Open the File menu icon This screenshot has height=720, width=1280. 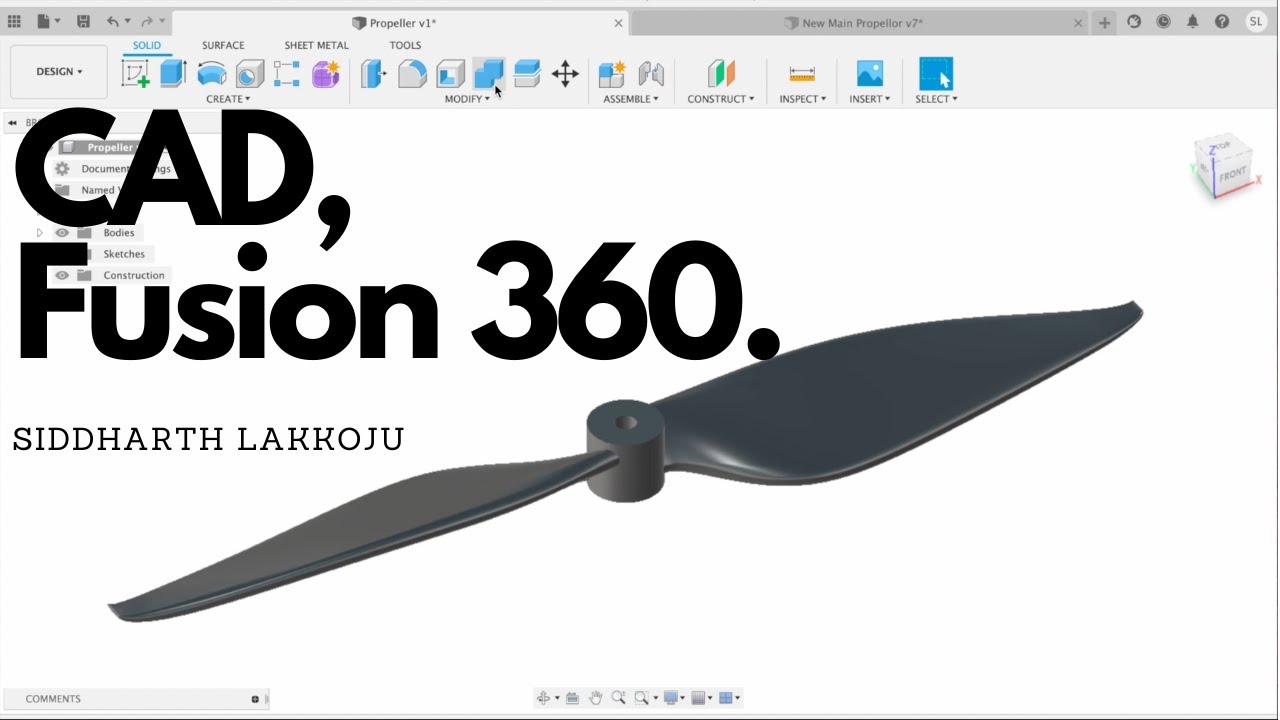(43, 21)
